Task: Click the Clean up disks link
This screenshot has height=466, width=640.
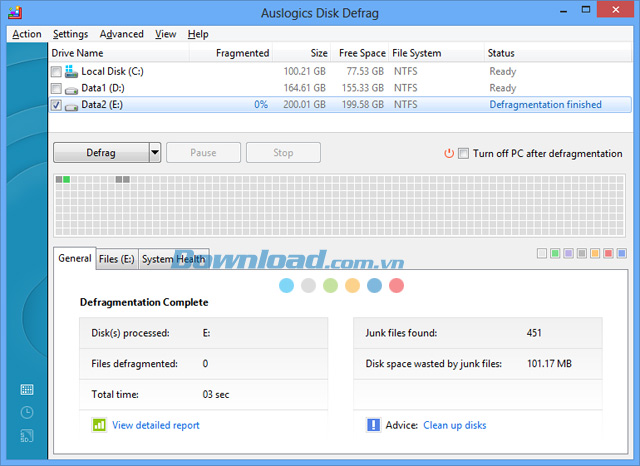Action: (454, 425)
